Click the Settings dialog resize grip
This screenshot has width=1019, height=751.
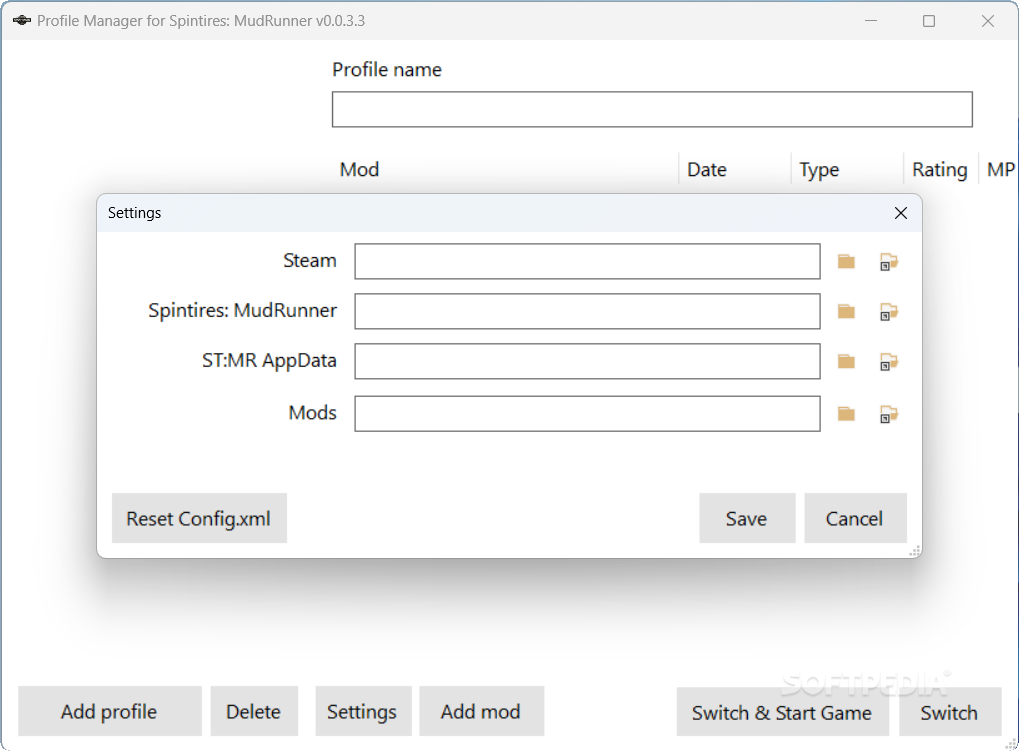coord(914,551)
